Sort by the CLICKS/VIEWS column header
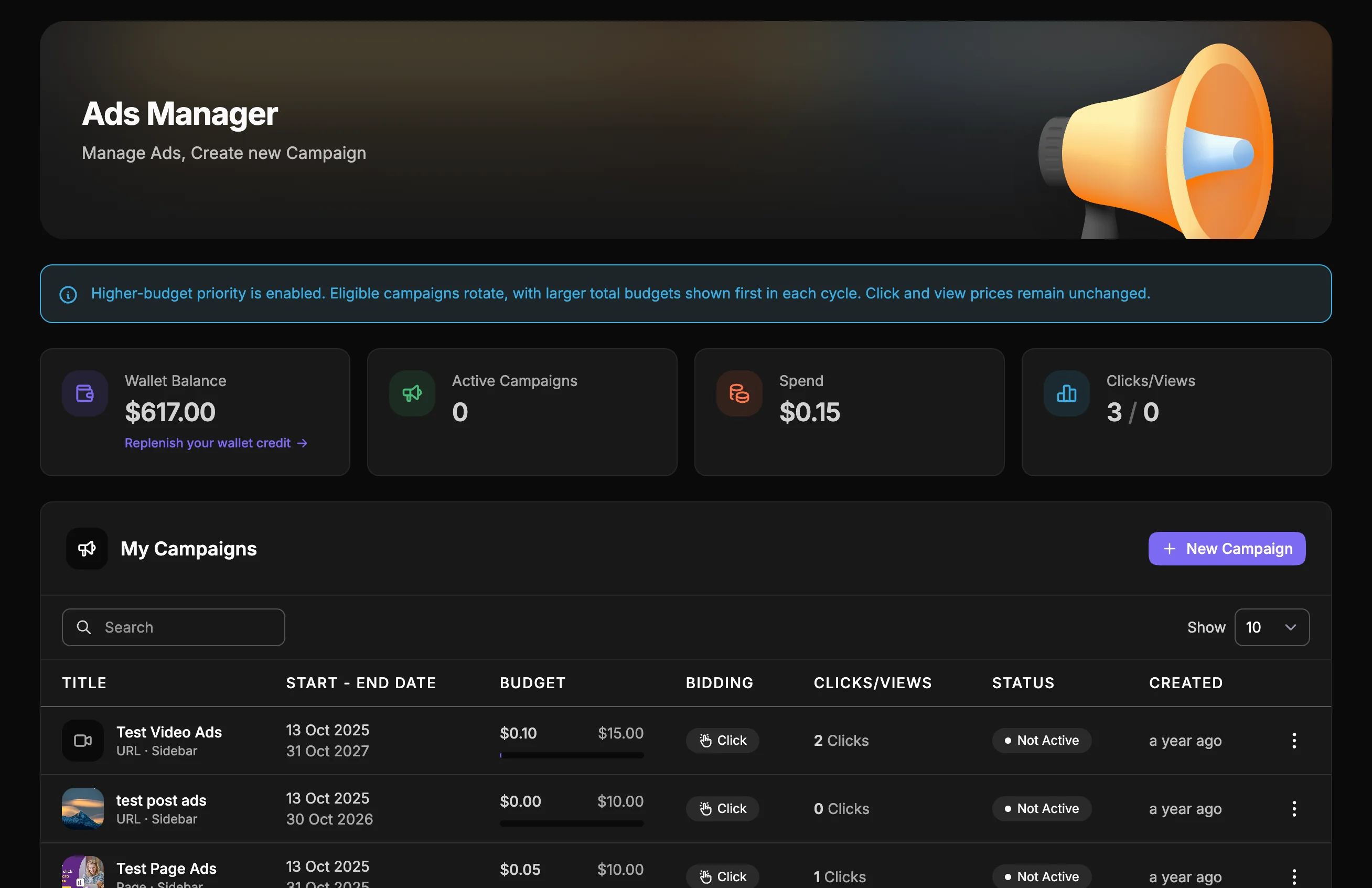The width and height of the screenshot is (1372, 888). point(873,683)
